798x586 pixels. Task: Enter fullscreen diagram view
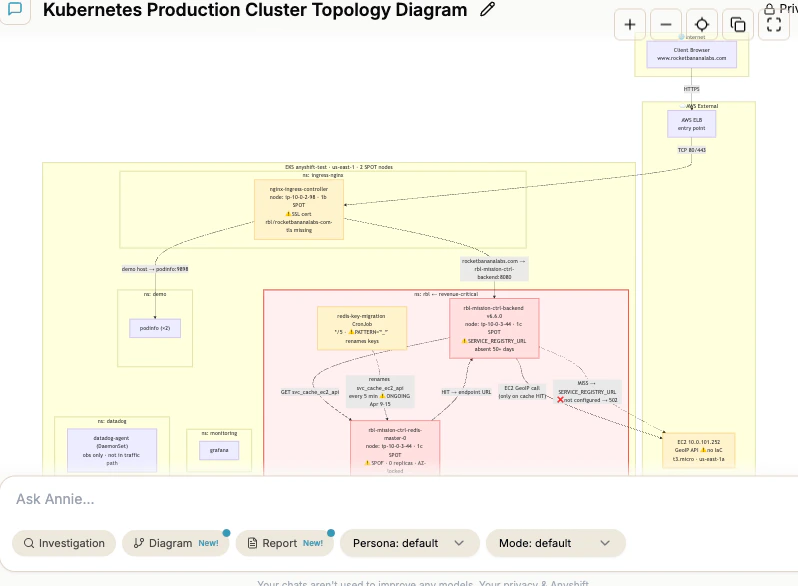(x=774, y=24)
